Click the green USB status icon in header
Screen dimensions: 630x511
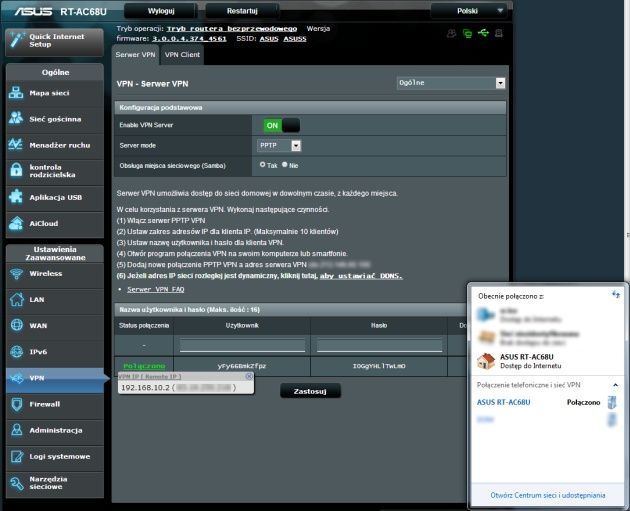483,33
